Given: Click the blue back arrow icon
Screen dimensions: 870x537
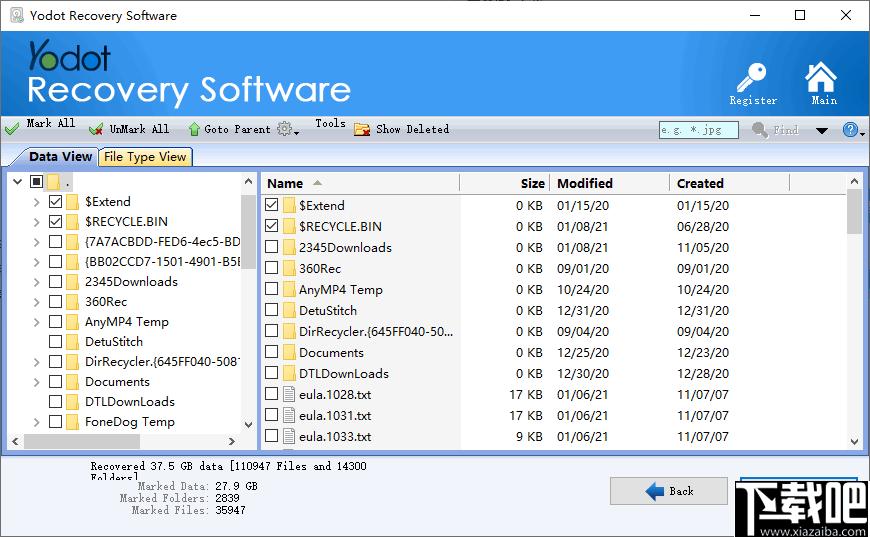Looking at the screenshot, I should tap(655, 491).
